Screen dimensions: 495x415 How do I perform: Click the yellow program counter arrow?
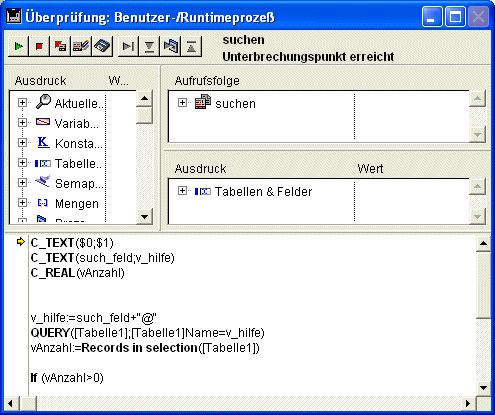(x=21, y=242)
